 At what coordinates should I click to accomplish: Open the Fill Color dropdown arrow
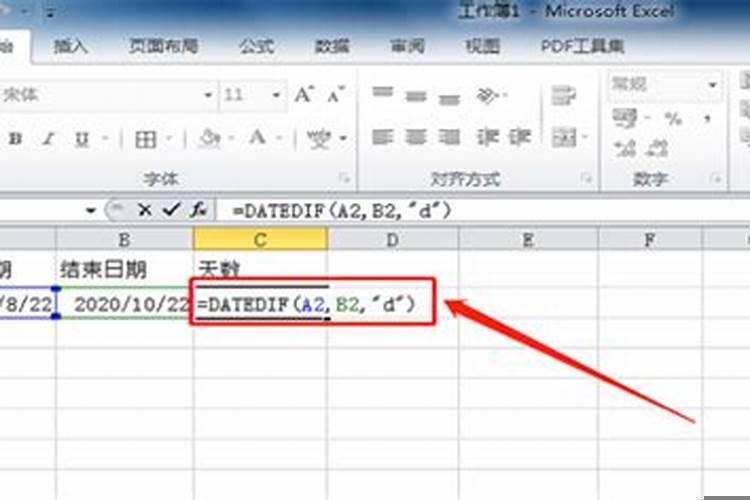pos(232,139)
